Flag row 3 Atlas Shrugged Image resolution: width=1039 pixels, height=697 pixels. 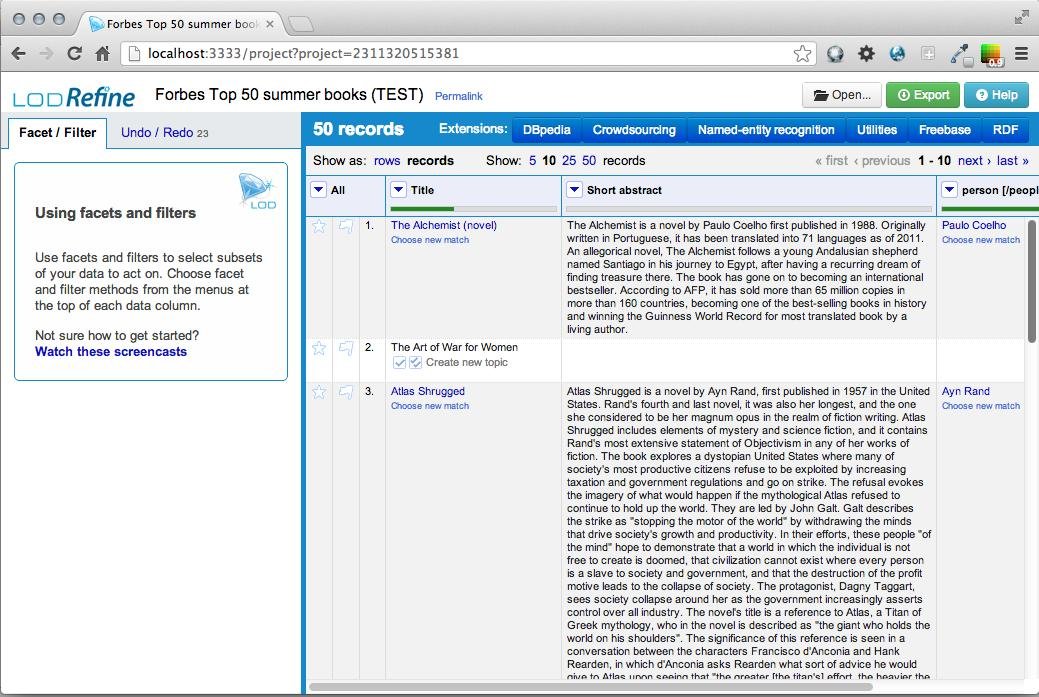pos(345,392)
